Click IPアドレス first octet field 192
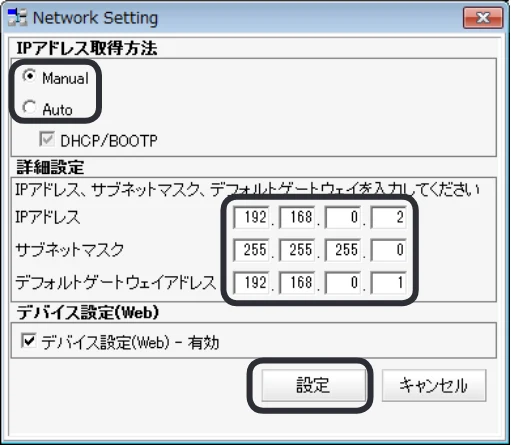The height and width of the screenshot is (445, 511). [x=251, y=217]
